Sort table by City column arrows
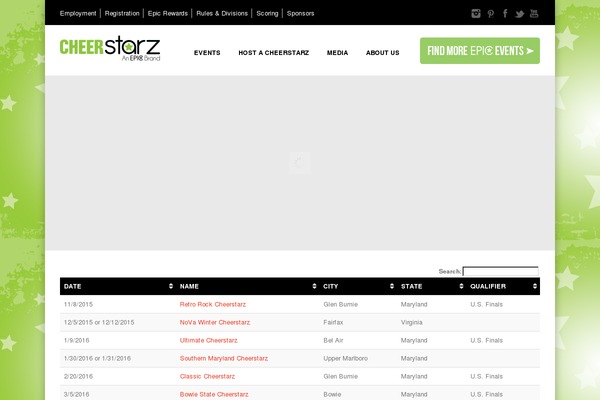Viewport: 600px width, 400px height. coord(392,286)
